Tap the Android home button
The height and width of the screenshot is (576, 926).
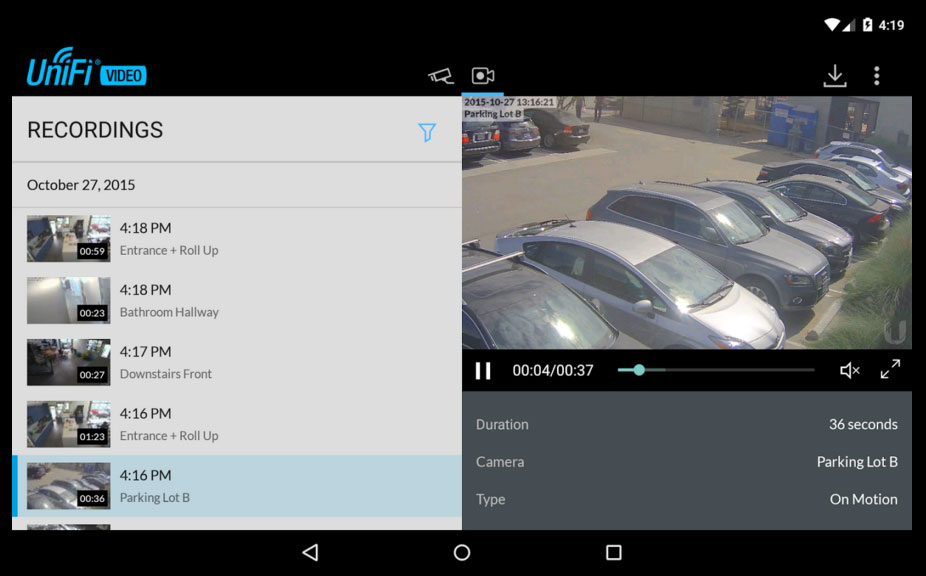pyautogui.click(x=462, y=552)
